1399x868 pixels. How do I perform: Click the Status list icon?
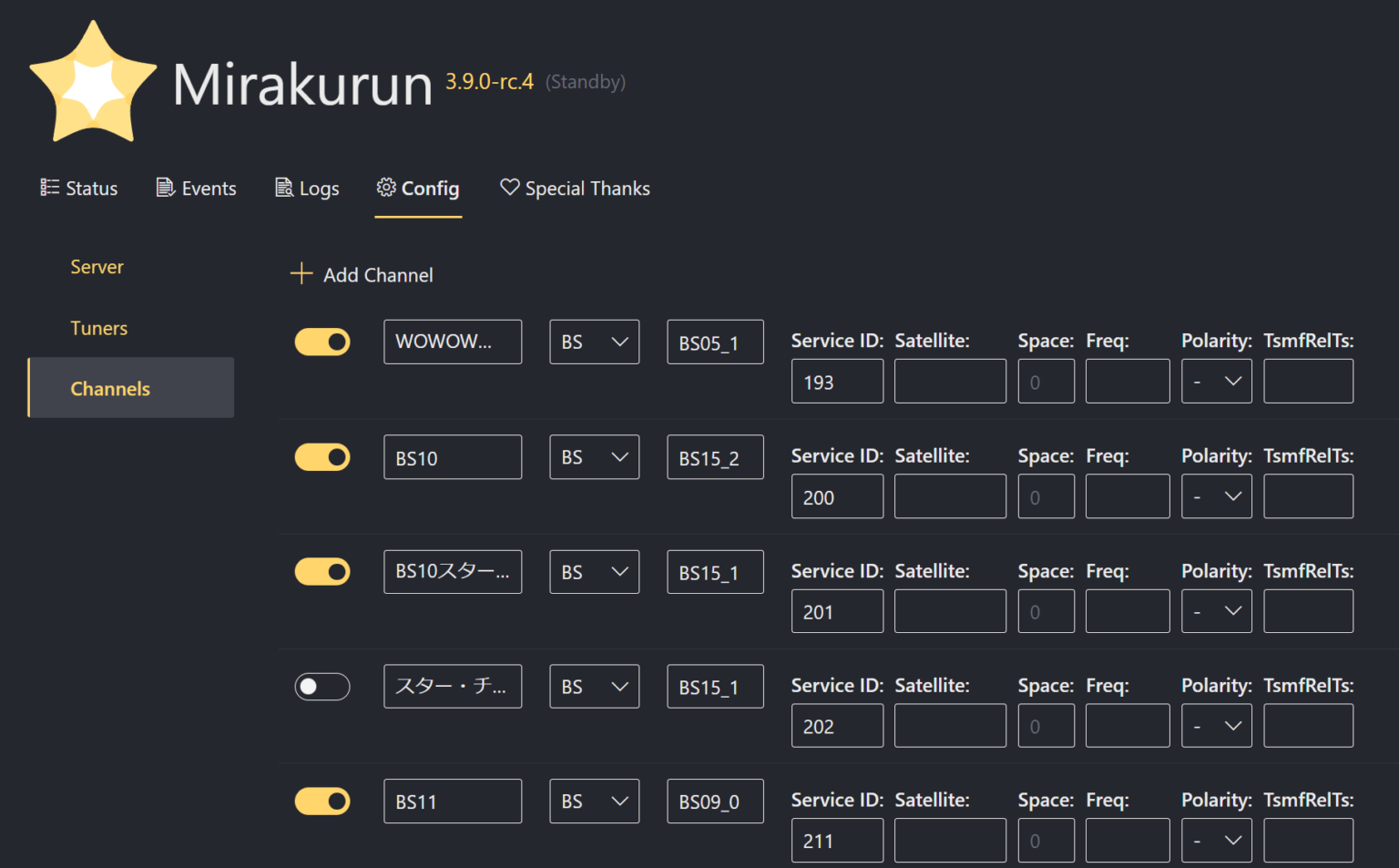point(49,188)
